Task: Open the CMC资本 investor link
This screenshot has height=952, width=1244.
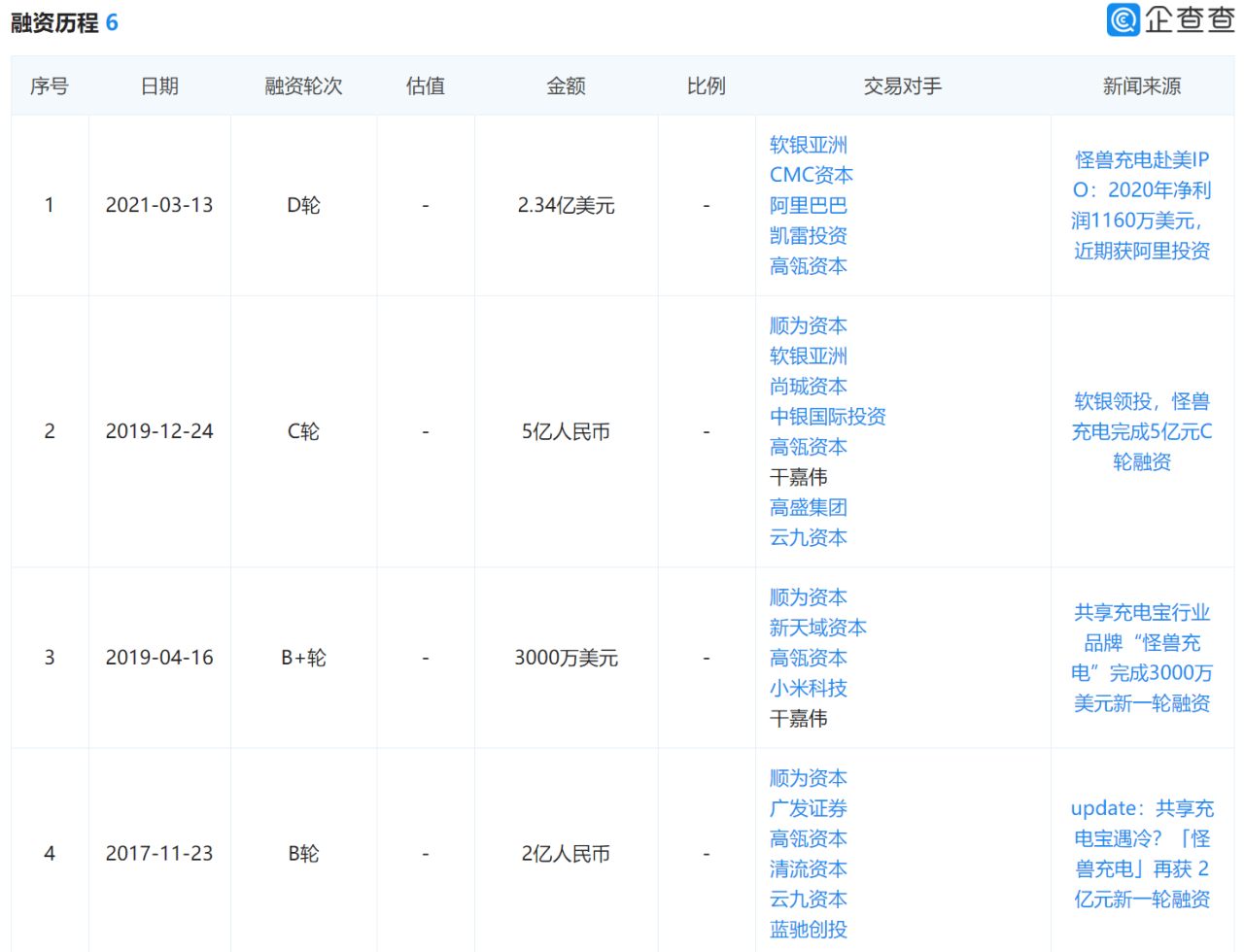Action: coord(811,175)
